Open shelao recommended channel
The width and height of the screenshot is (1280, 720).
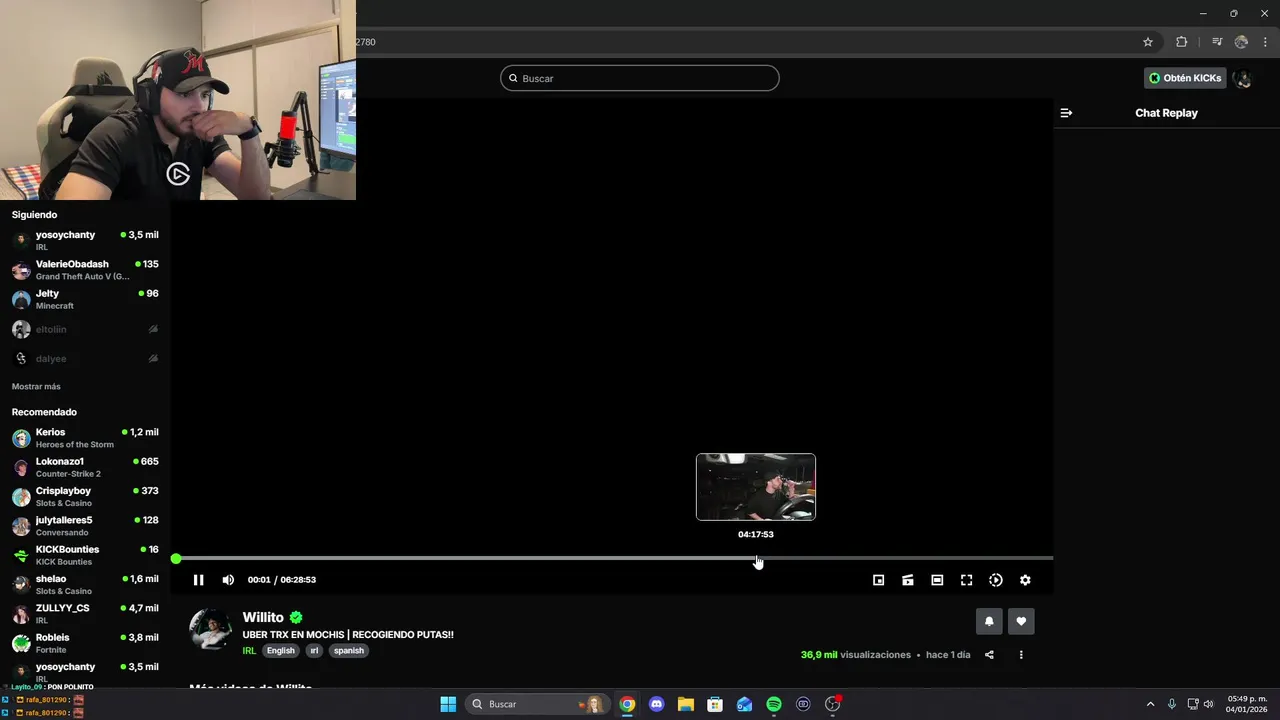point(85,584)
